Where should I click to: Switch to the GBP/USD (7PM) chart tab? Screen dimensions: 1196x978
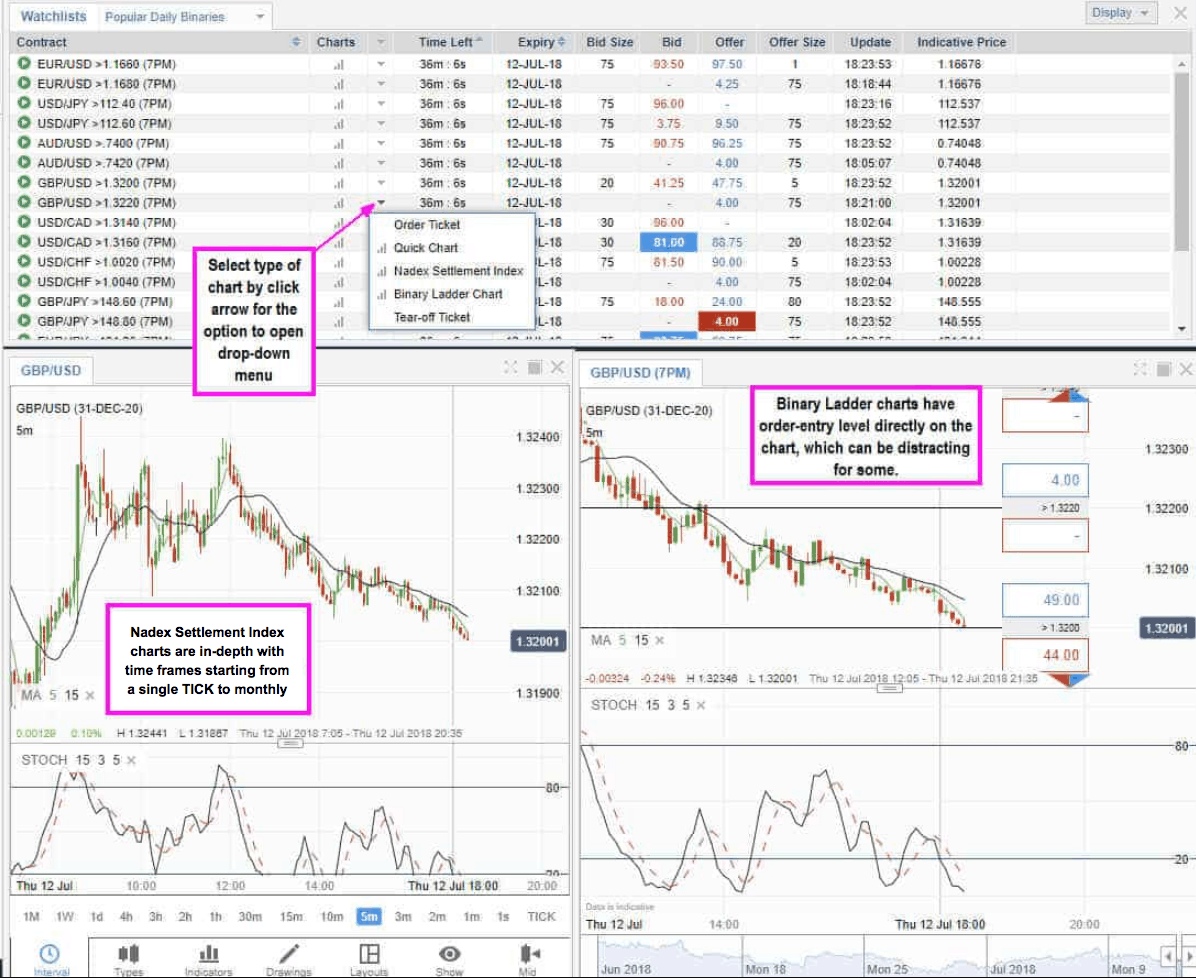click(x=640, y=373)
